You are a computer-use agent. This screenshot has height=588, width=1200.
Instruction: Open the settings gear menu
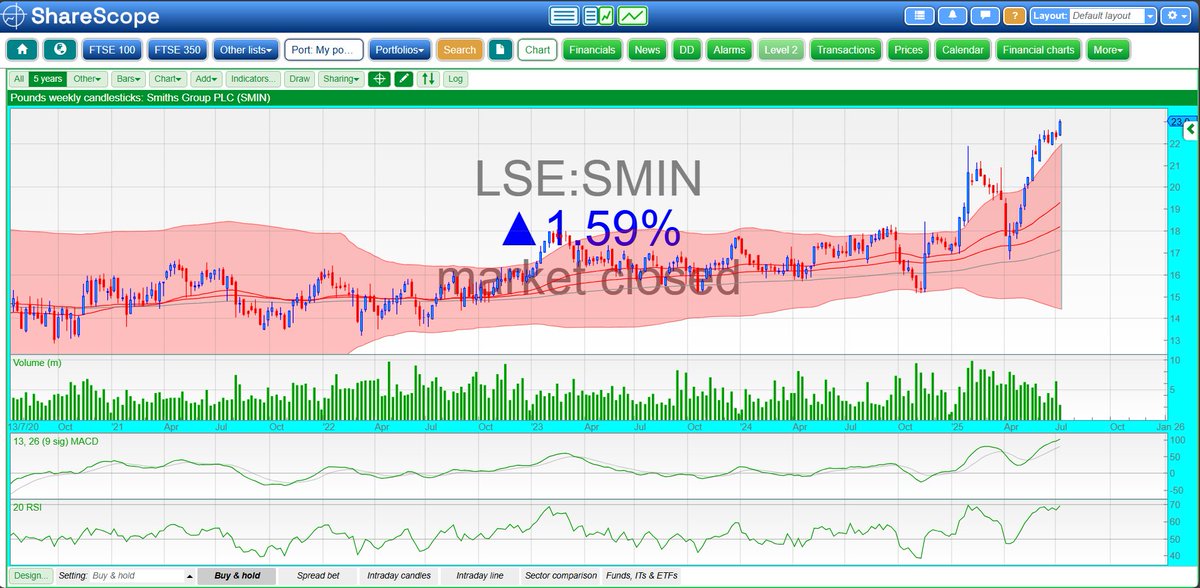click(x=1176, y=16)
